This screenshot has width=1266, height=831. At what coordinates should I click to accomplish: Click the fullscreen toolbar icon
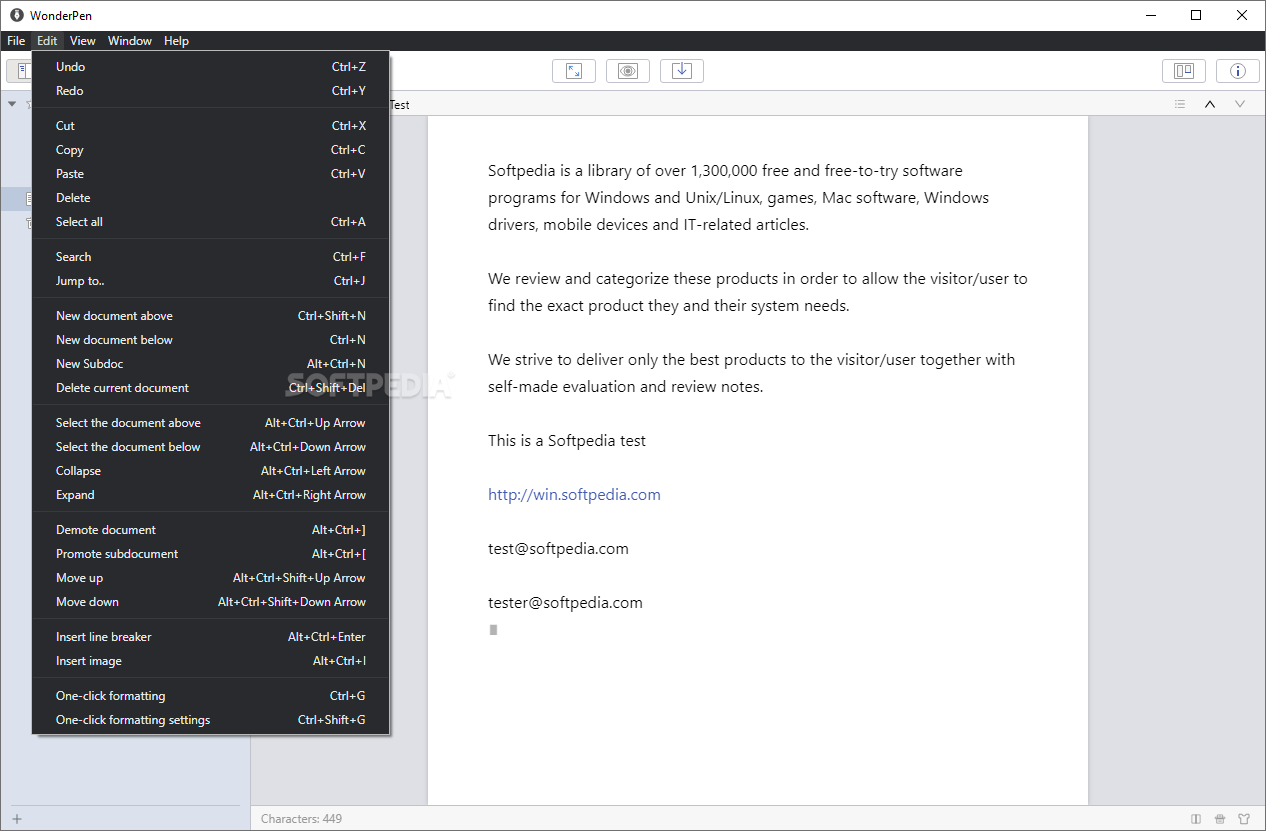click(x=574, y=71)
